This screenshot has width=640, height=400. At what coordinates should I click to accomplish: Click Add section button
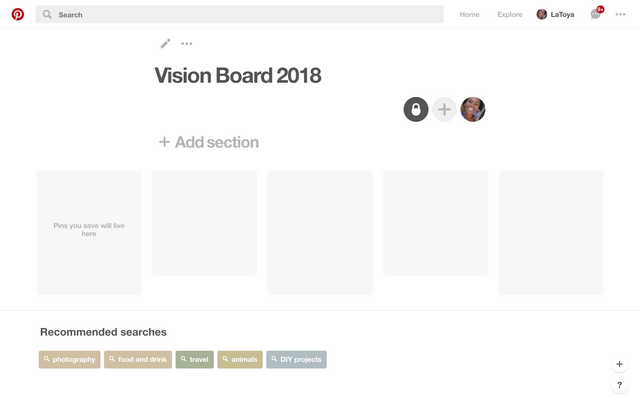[209, 142]
